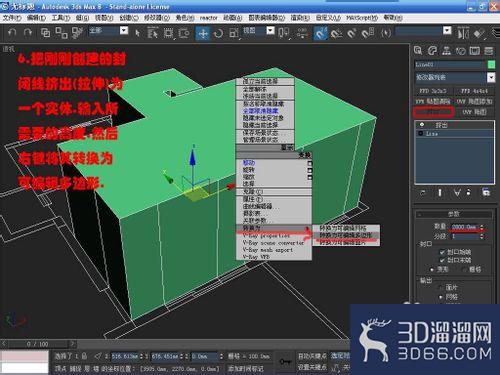Click the Remove Modifier from Stack icon
The width and height of the screenshot is (500, 375).
click(x=469, y=192)
